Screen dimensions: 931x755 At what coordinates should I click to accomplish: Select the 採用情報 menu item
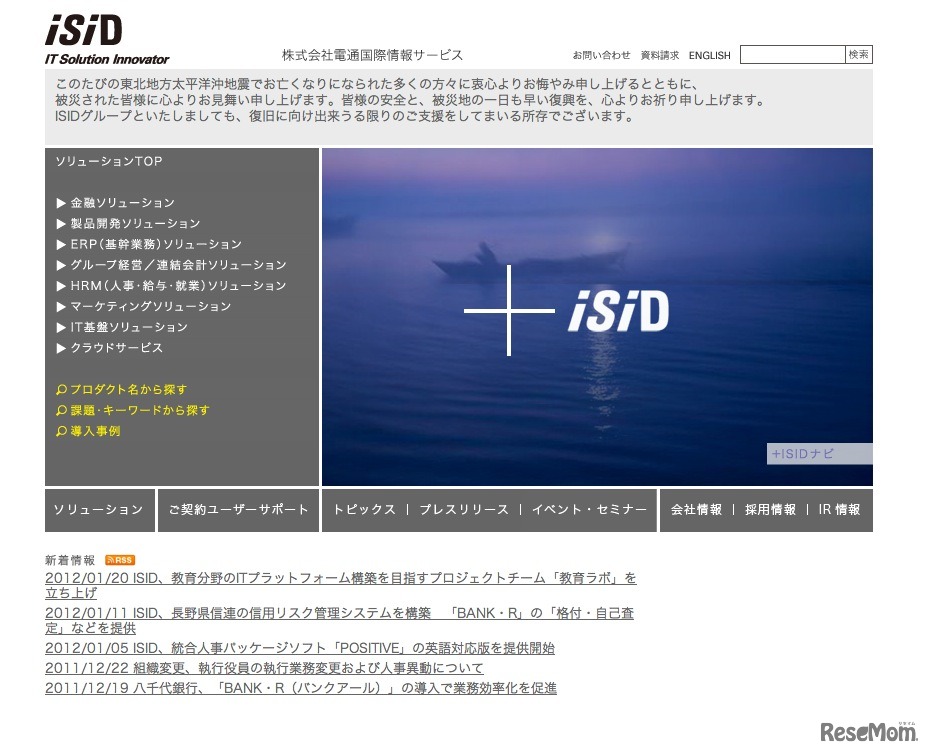pyautogui.click(x=770, y=510)
